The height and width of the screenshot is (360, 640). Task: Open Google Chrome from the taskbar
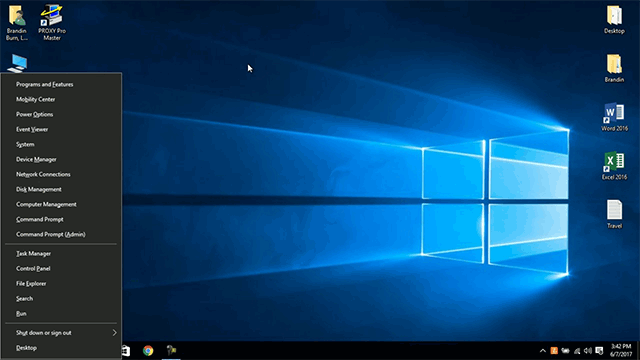[x=148, y=351]
